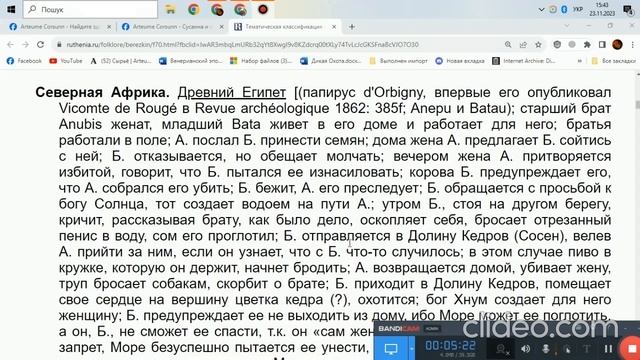The height and width of the screenshot is (360, 640).
Task: Open the Венерианский эпо... bookmark
Action: coord(191,61)
